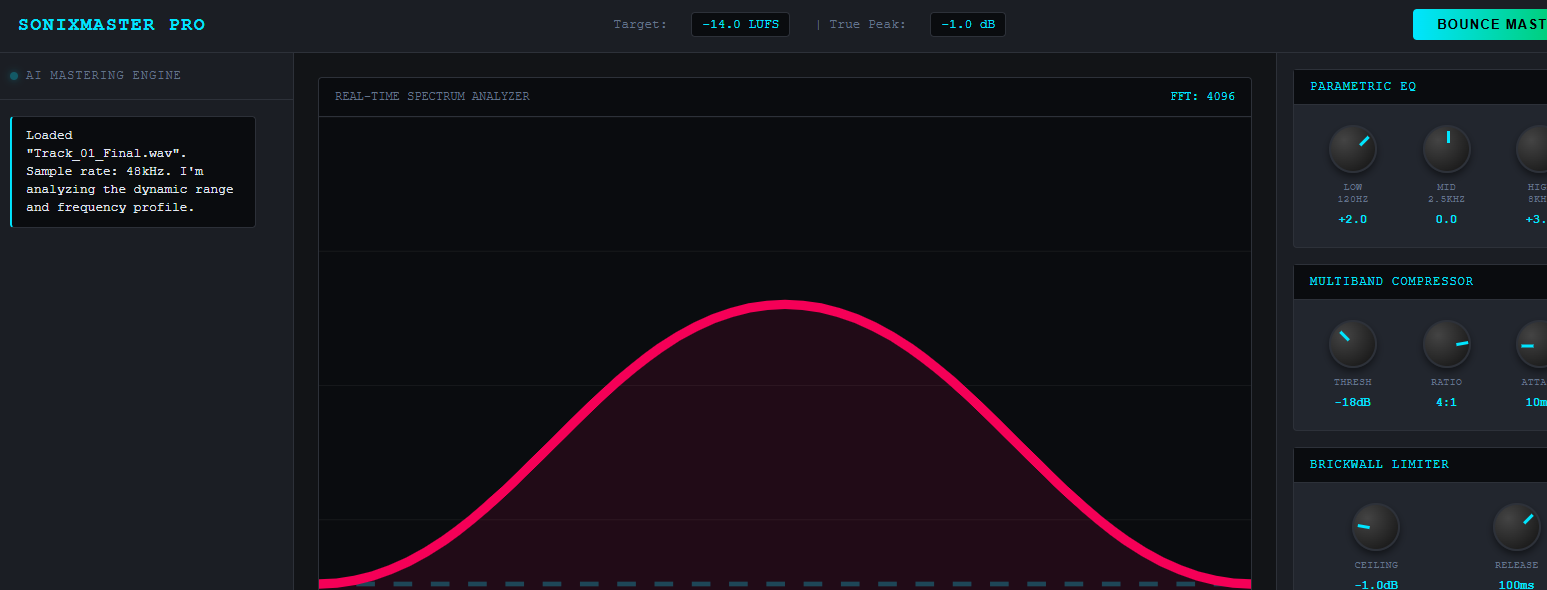Viewport: 1547px width, 590px height.
Task: Adjust the limiter Ceiling knob
Action: coord(1376,527)
